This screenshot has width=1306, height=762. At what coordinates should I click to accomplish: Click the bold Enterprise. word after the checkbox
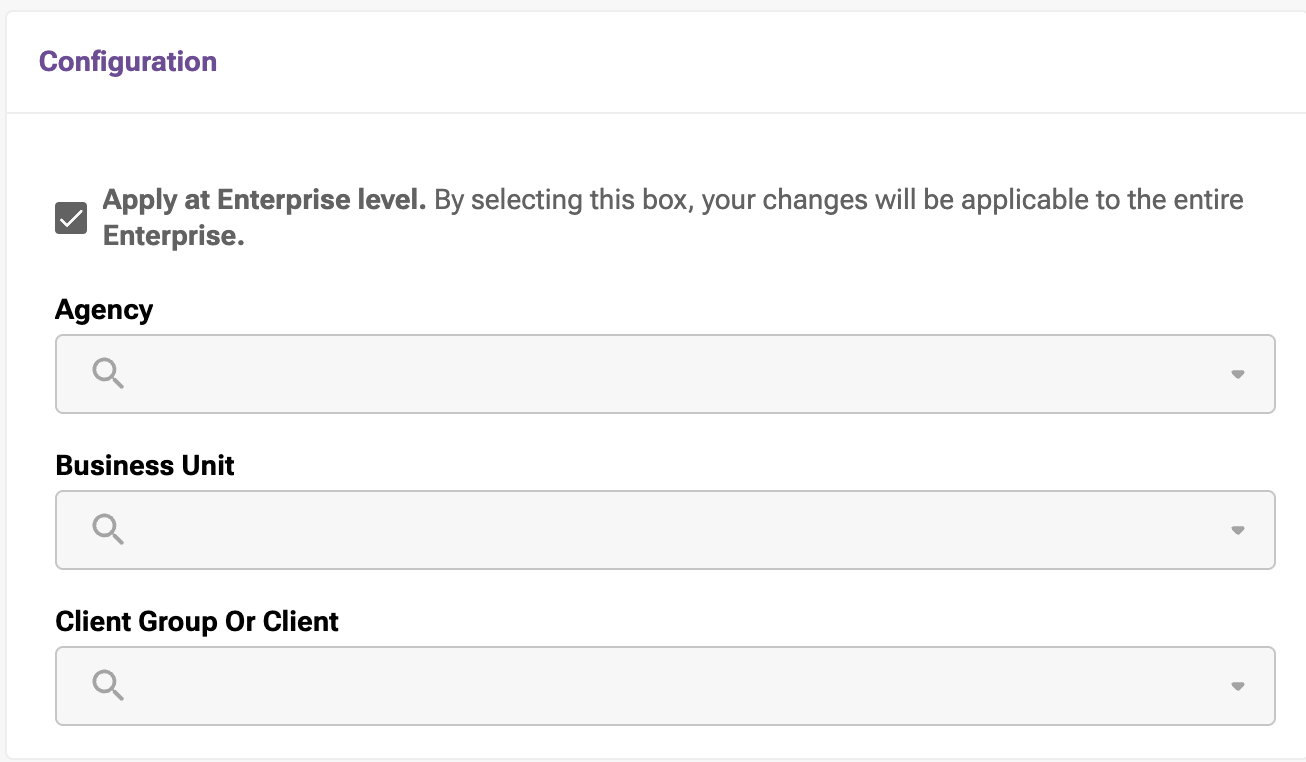point(174,237)
